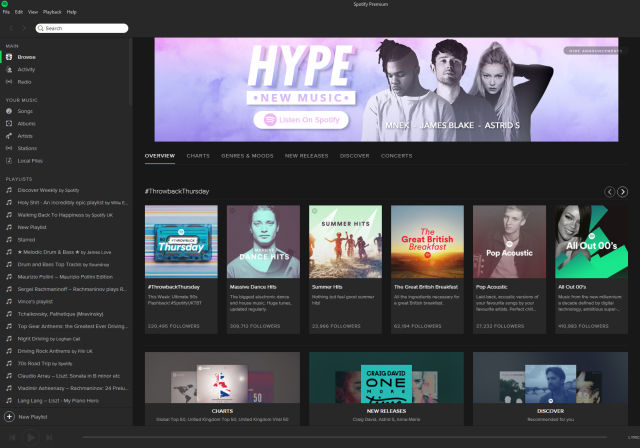Click the #ThrowbackThursday section heading

pos(177,191)
